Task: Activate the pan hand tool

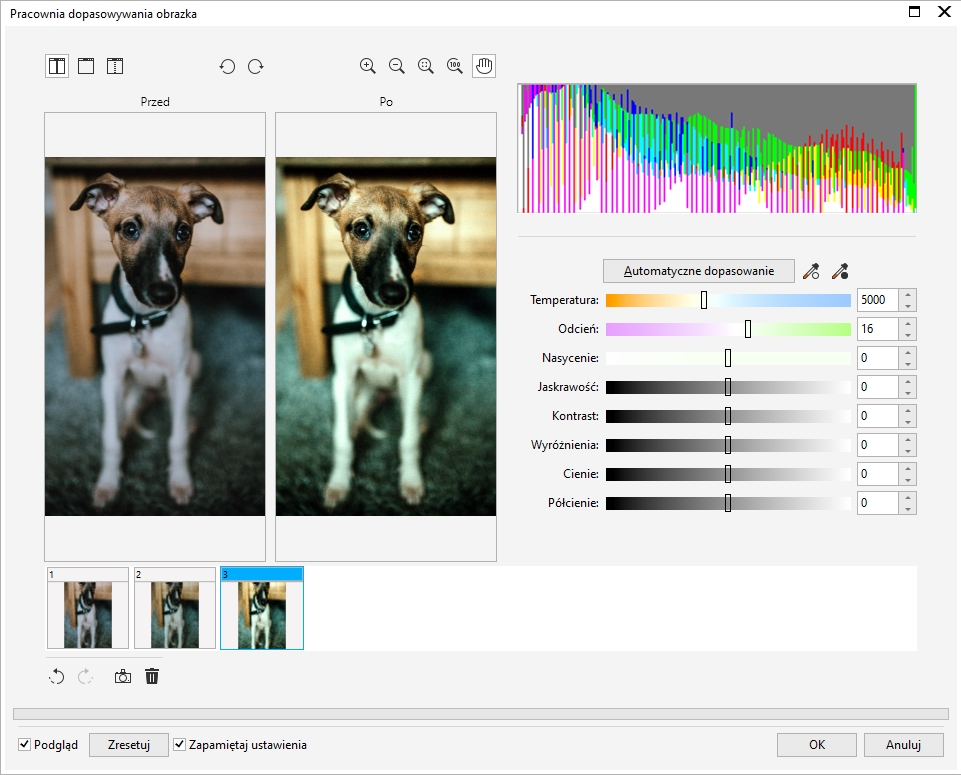Action: click(484, 66)
